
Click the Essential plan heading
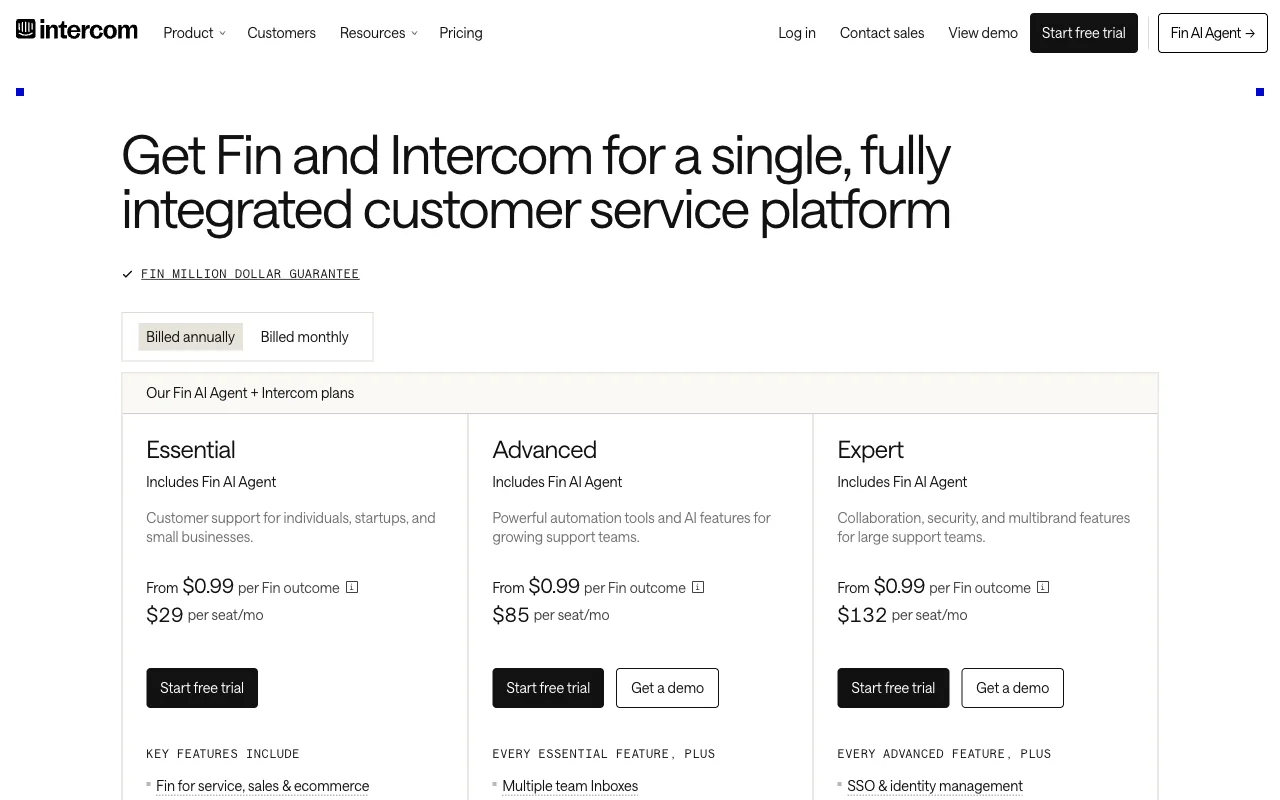click(x=191, y=450)
